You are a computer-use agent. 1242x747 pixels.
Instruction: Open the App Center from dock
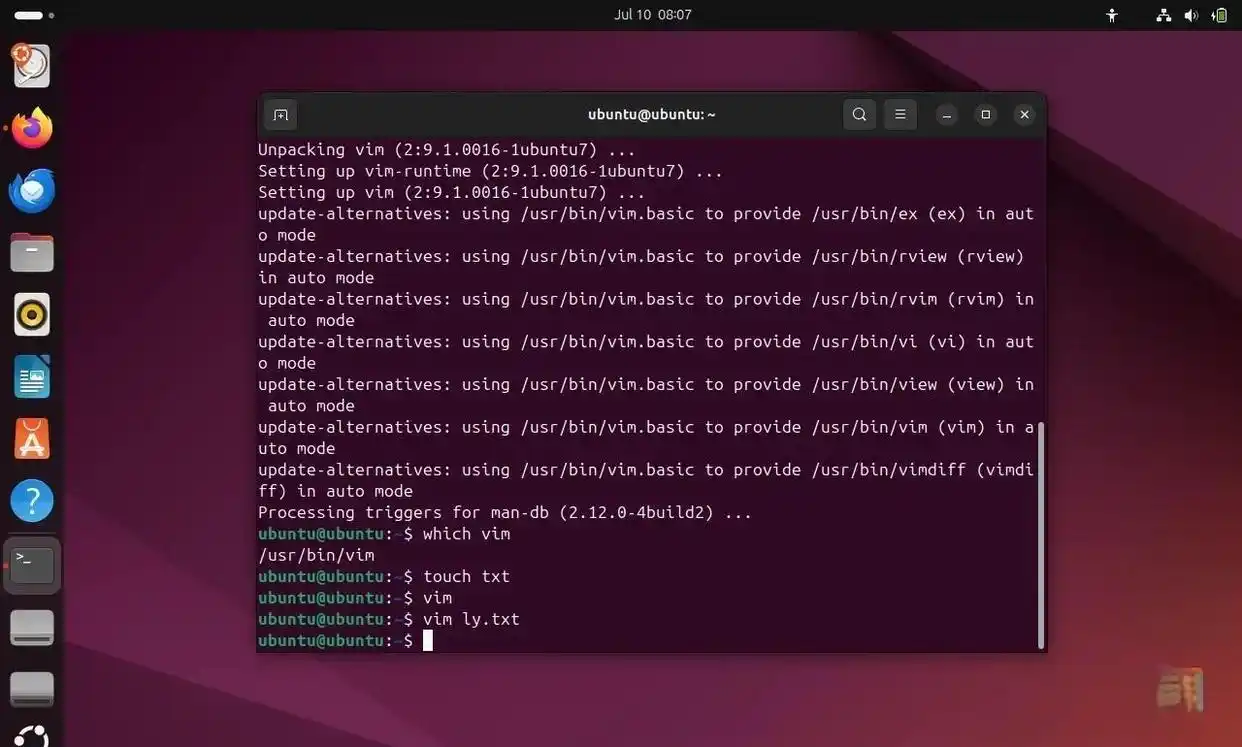coord(32,439)
